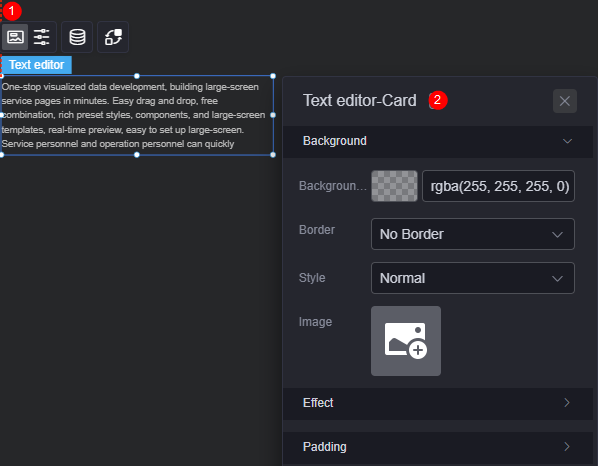The width and height of the screenshot is (598, 466).
Task: Click inside the text editor paragraph
Action: click(x=133, y=115)
